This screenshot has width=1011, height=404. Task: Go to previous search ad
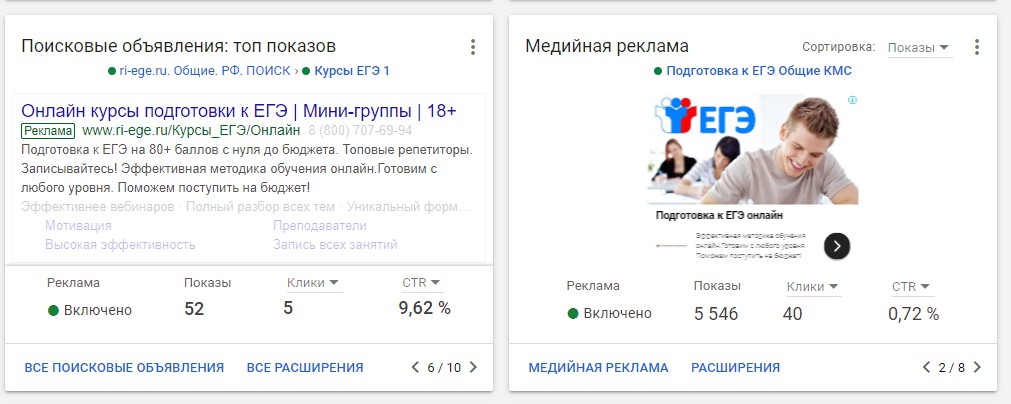[x=416, y=367]
